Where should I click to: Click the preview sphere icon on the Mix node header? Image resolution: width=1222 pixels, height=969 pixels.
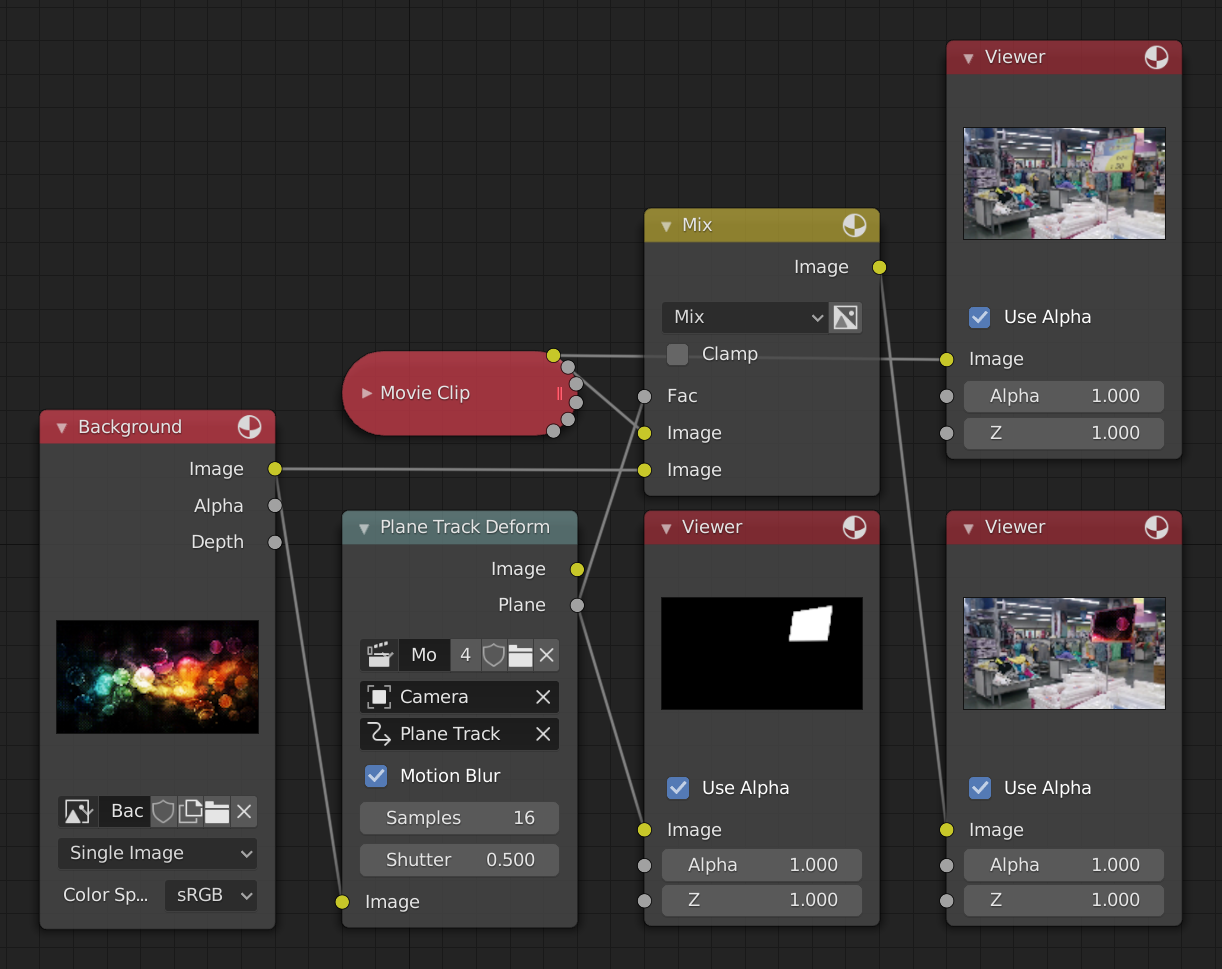(855, 225)
